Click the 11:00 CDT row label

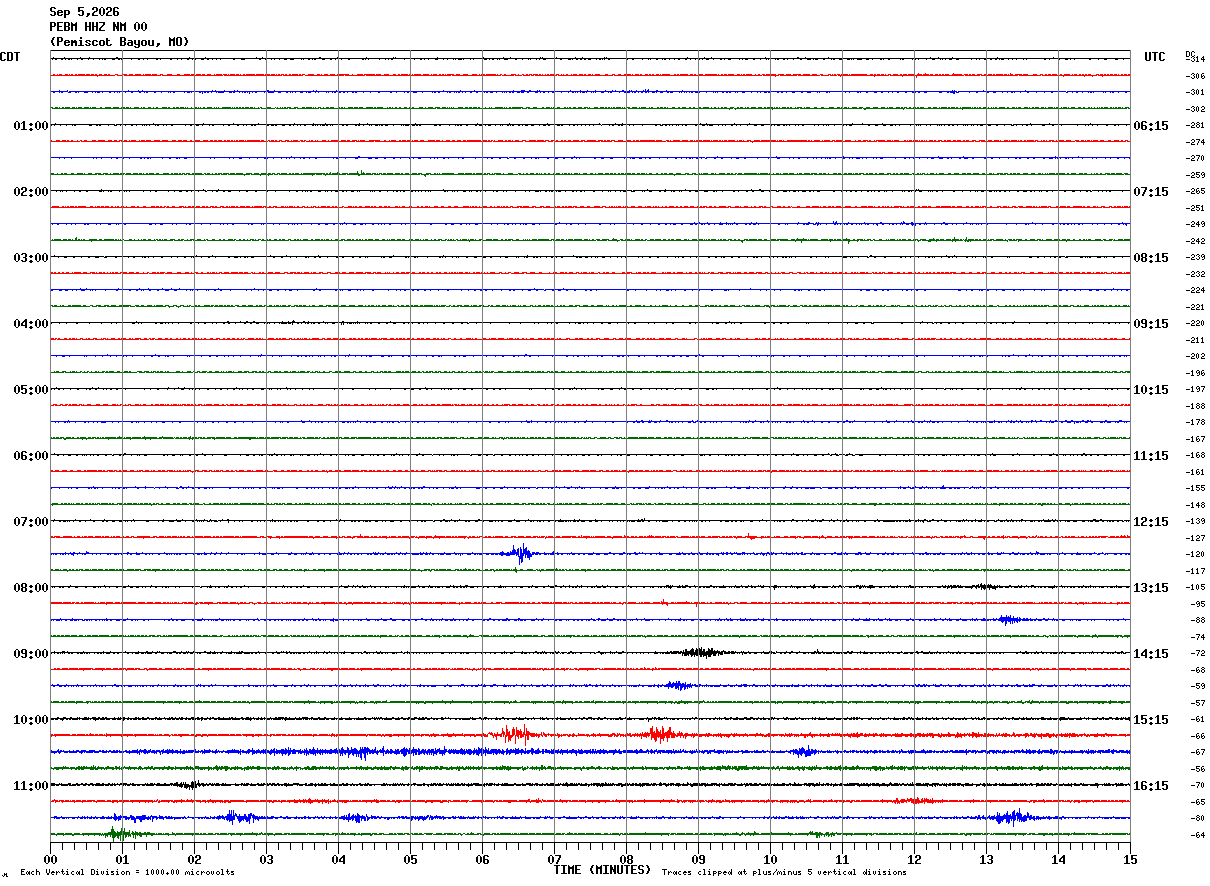30,786
